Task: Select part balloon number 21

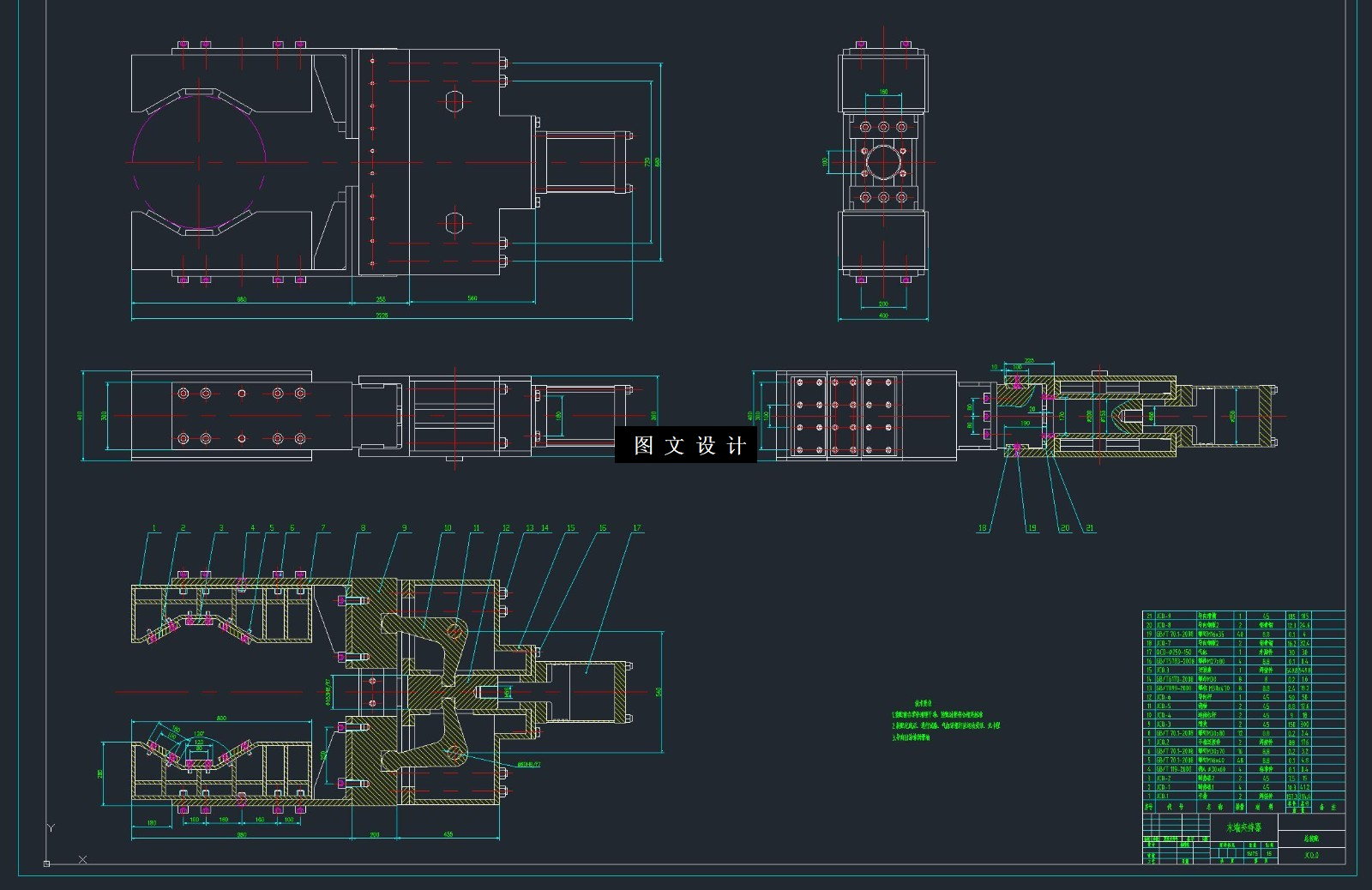Action: click(x=1090, y=528)
